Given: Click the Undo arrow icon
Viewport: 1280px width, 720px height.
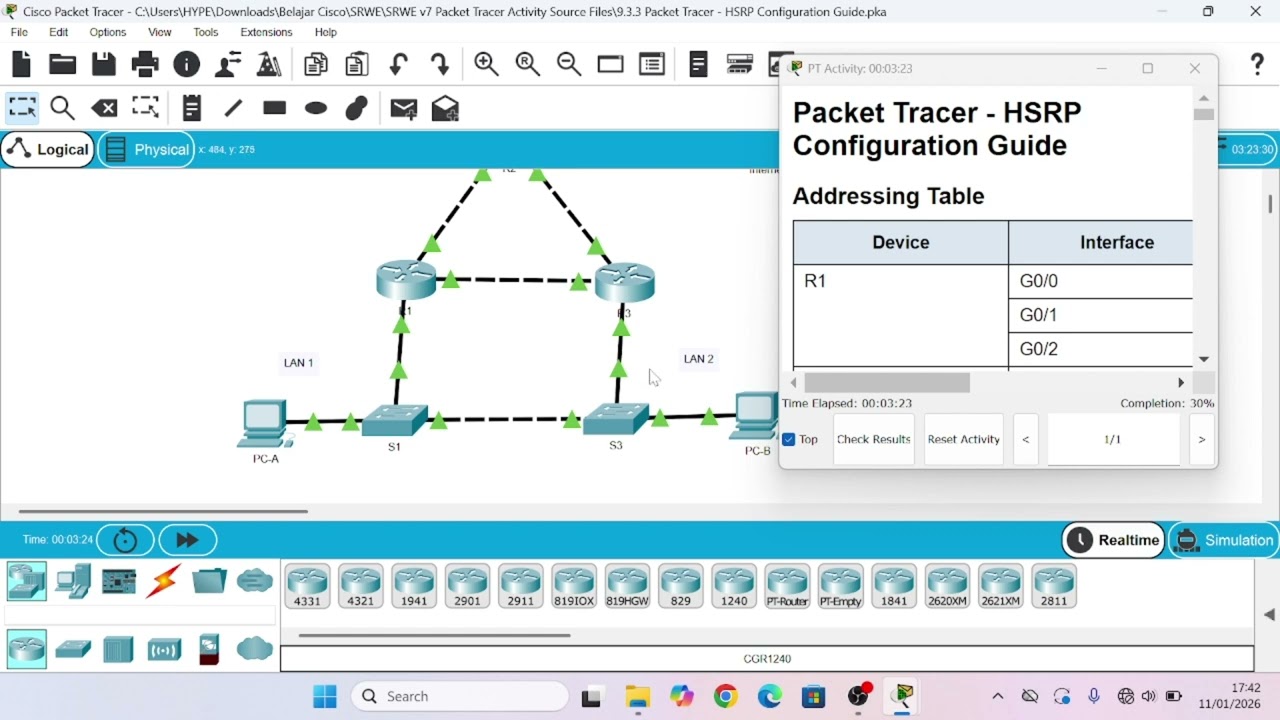Looking at the screenshot, I should [x=399, y=65].
